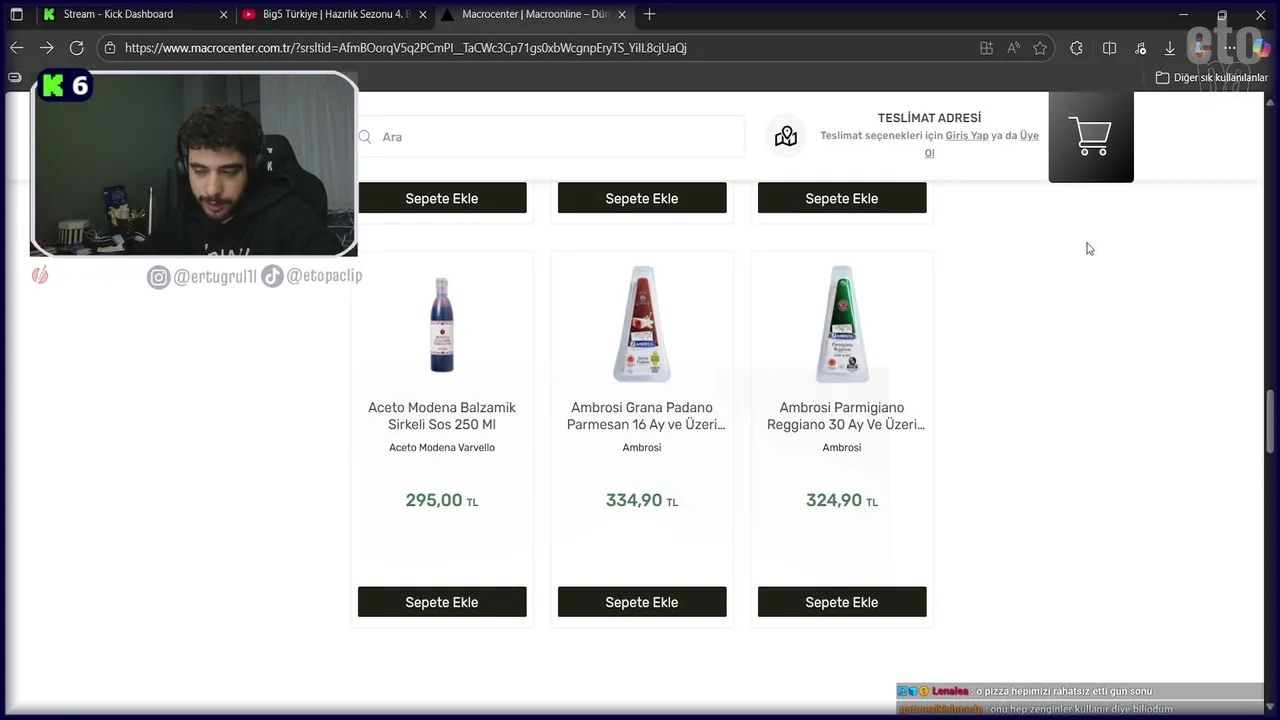1280x720 pixels.
Task: Click the page vertical scrollbar thumb
Action: [x=1271, y=420]
